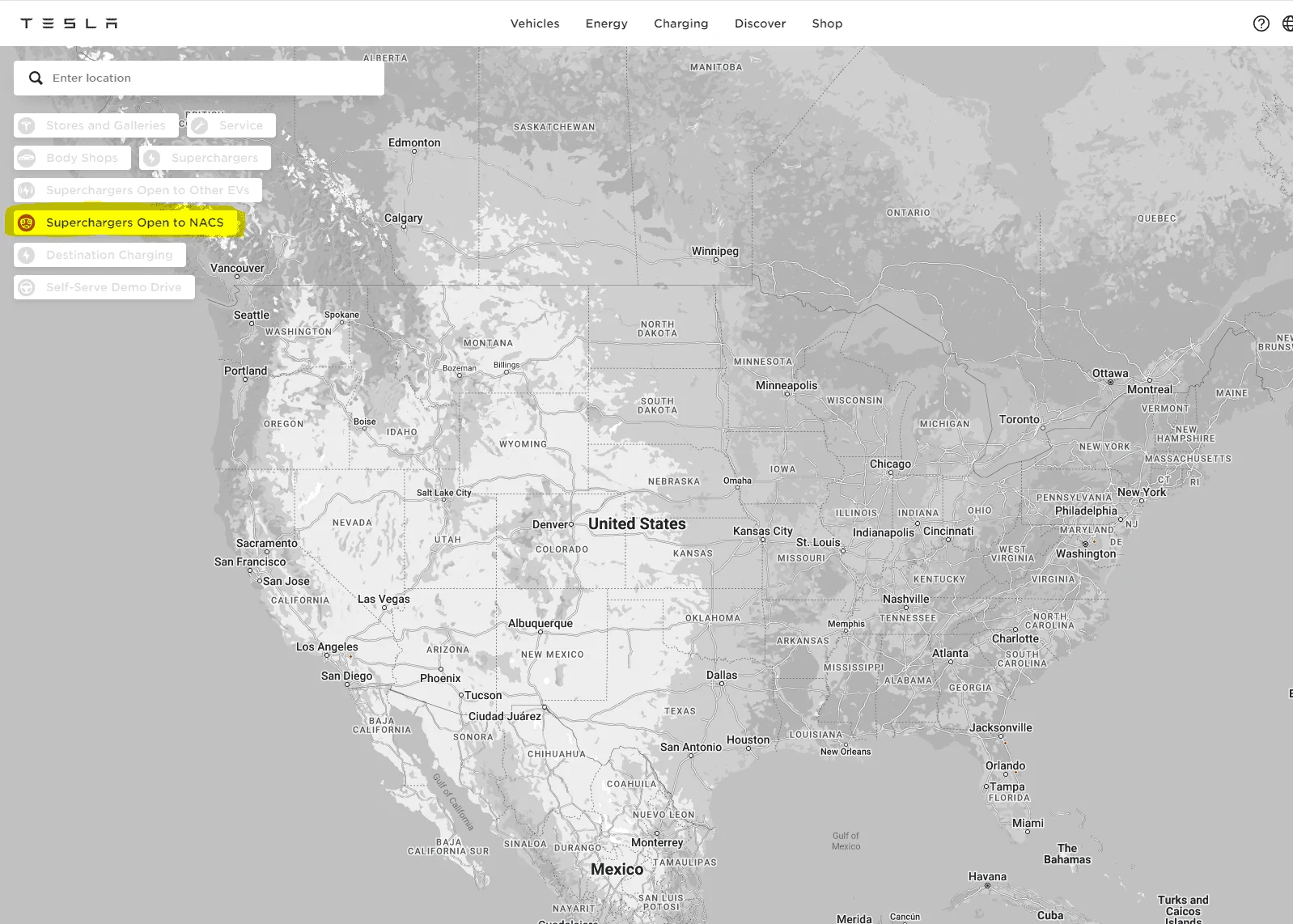1293x924 pixels.
Task: Open the Vehicles menu
Action: click(x=534, y=23)
